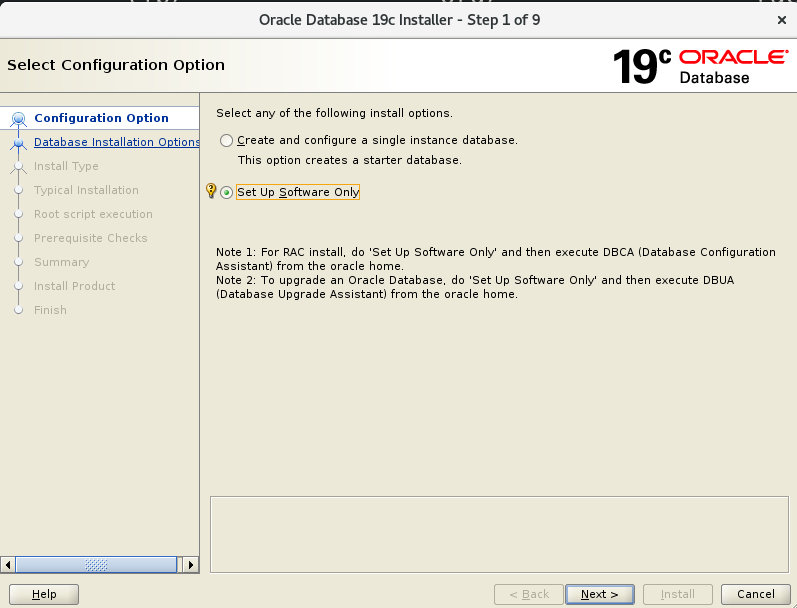Open the Database Installation Options step link
The image size is (797, 608).
pyautogui.click(x=116, y=142)
